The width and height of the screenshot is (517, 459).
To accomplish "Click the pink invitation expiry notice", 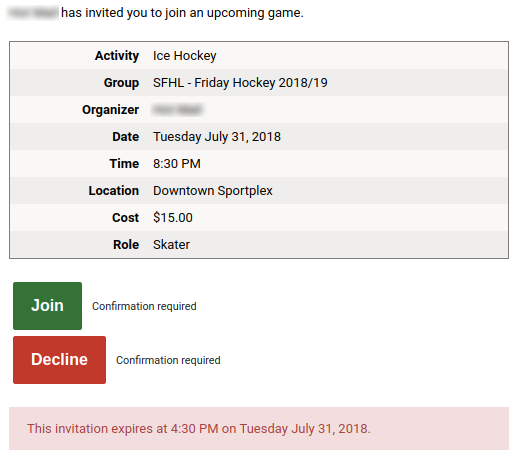I will (259, 428).
